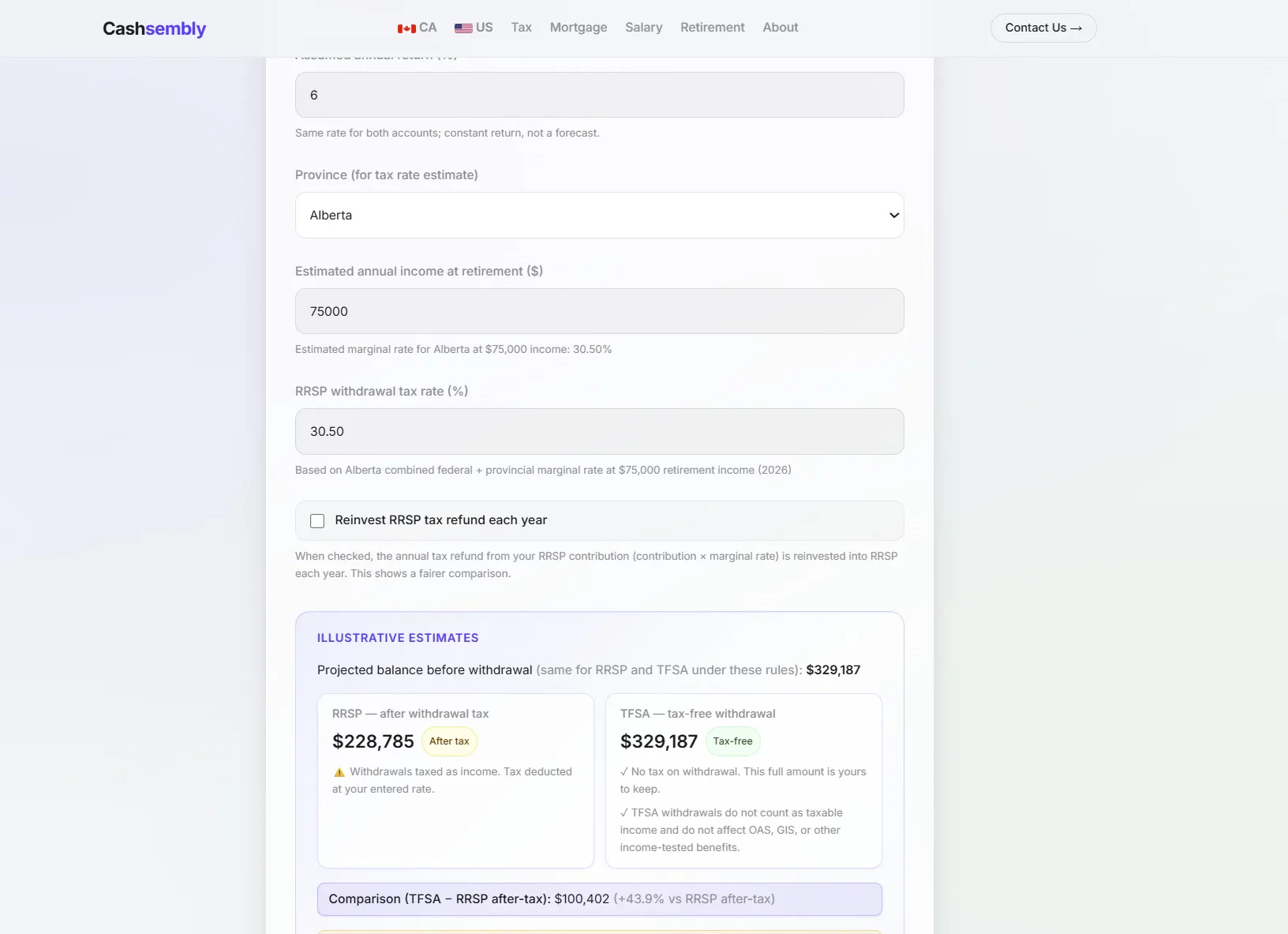
Task: Click the 'No tax on withdrawal' checkmark line
Action: click(x=743, y=780)
